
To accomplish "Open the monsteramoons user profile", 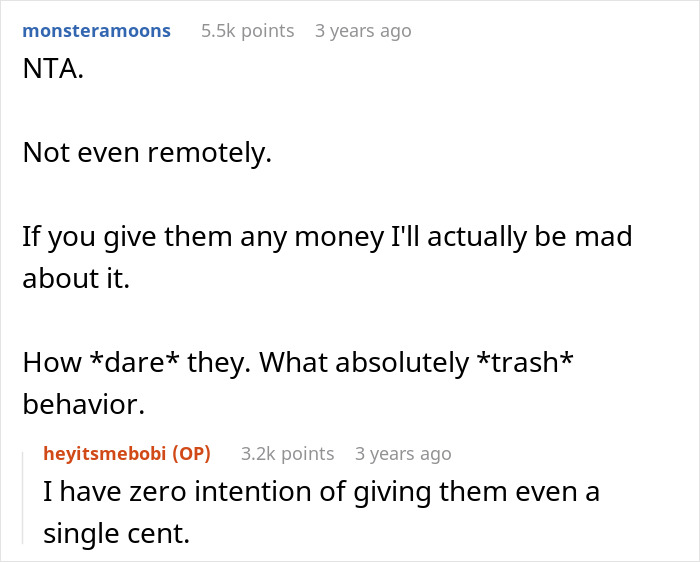I will 96,31.
